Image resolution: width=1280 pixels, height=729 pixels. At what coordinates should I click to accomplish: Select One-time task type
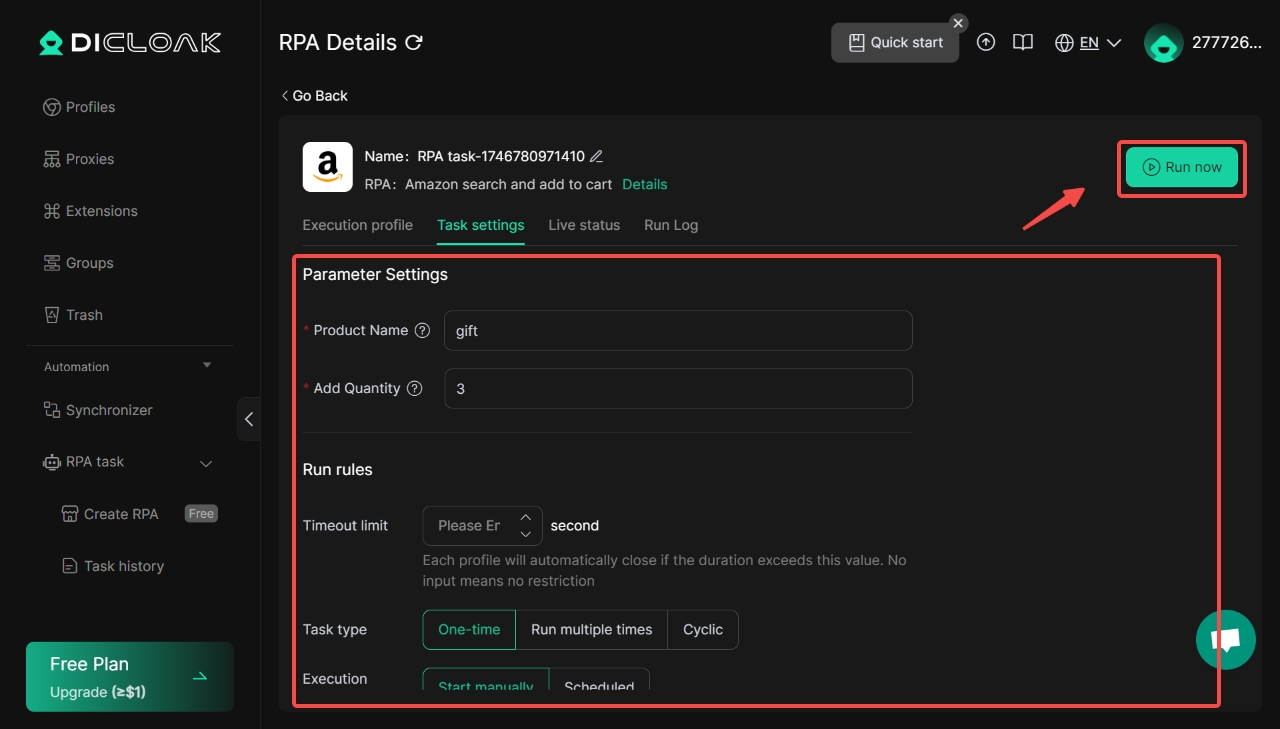tap(469, 630)
